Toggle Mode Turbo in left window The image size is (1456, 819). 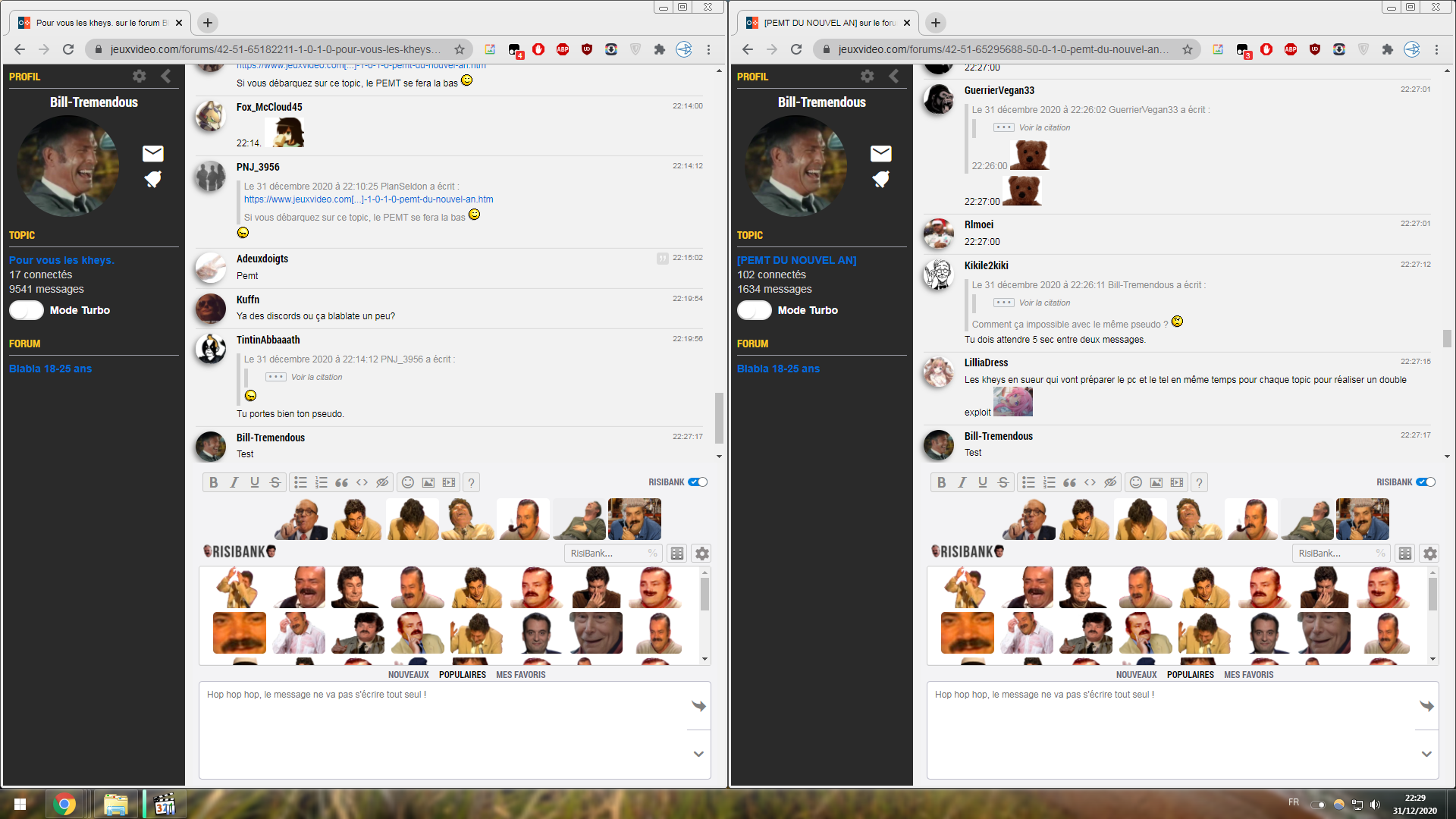click(27, 310)
